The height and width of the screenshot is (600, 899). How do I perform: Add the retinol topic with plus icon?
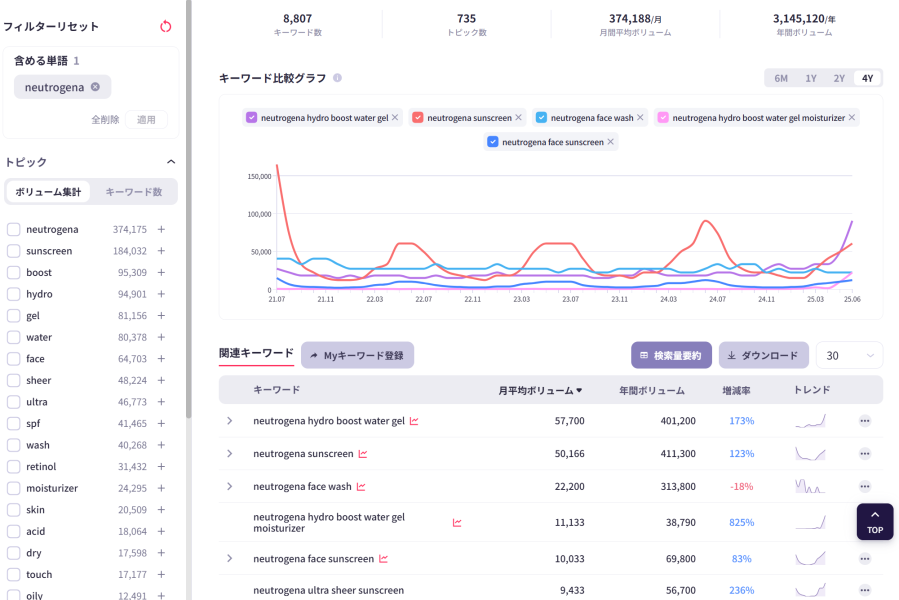(x=162, y=467)
